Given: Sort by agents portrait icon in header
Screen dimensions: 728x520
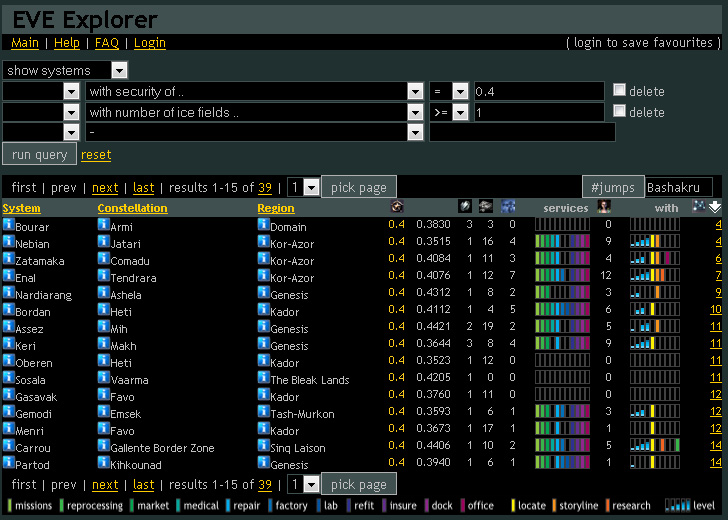Looking at the screenshot, I should pos(604,206).
